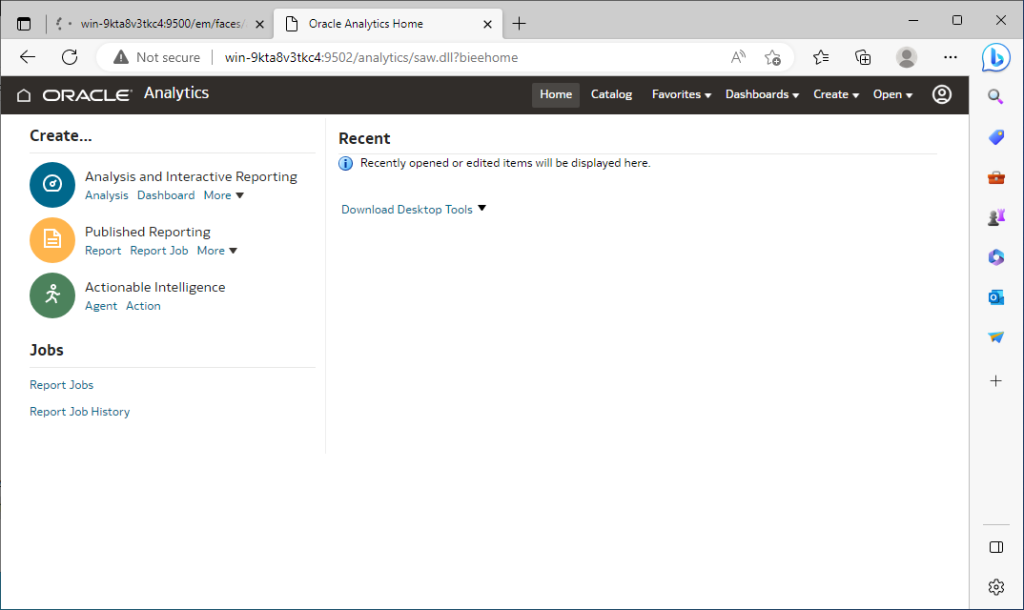Create a new Agent
Screen dimensions: 1024x610
click(x=101, y=306)
